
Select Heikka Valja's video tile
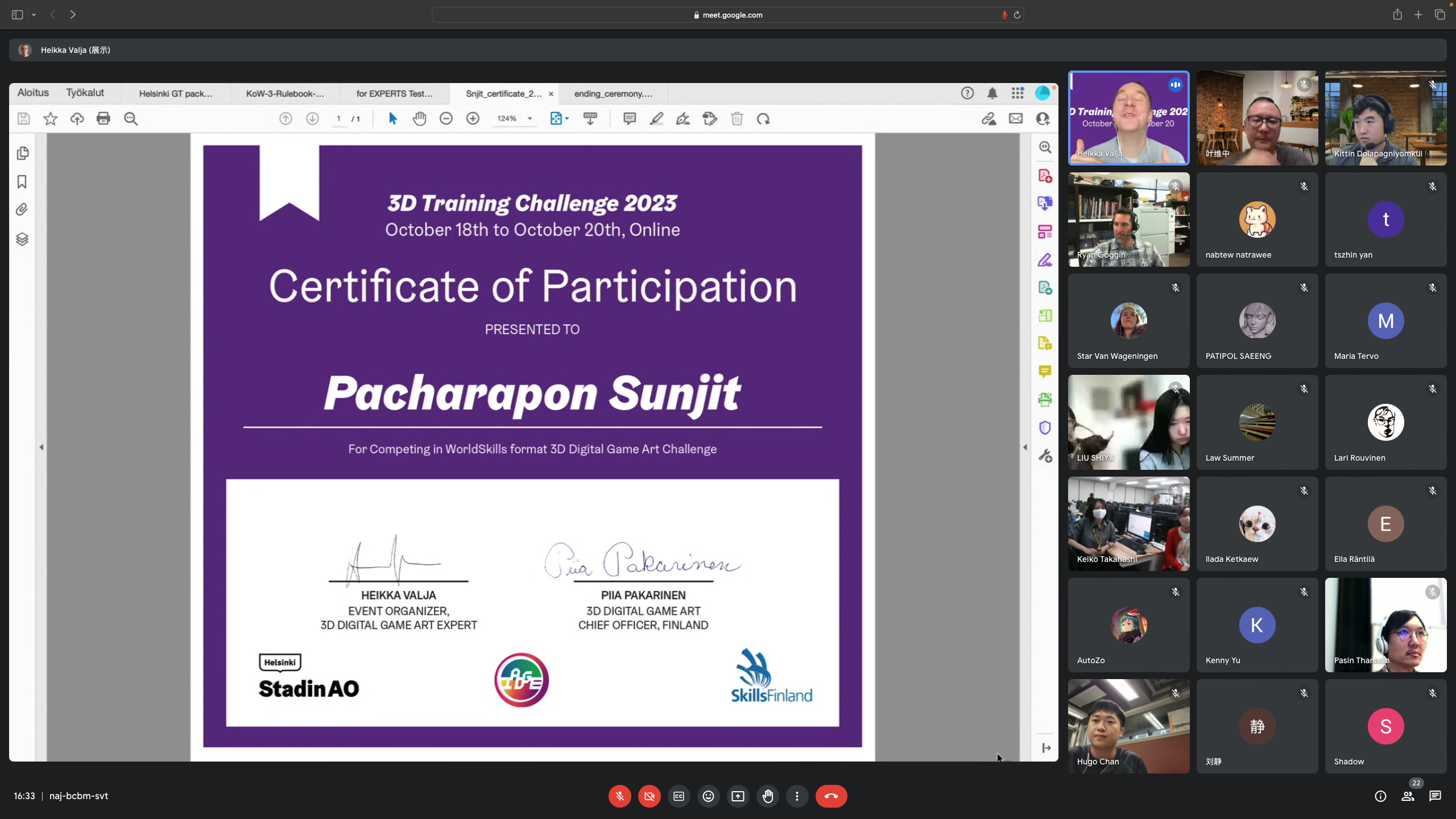tap(1128, 118)
